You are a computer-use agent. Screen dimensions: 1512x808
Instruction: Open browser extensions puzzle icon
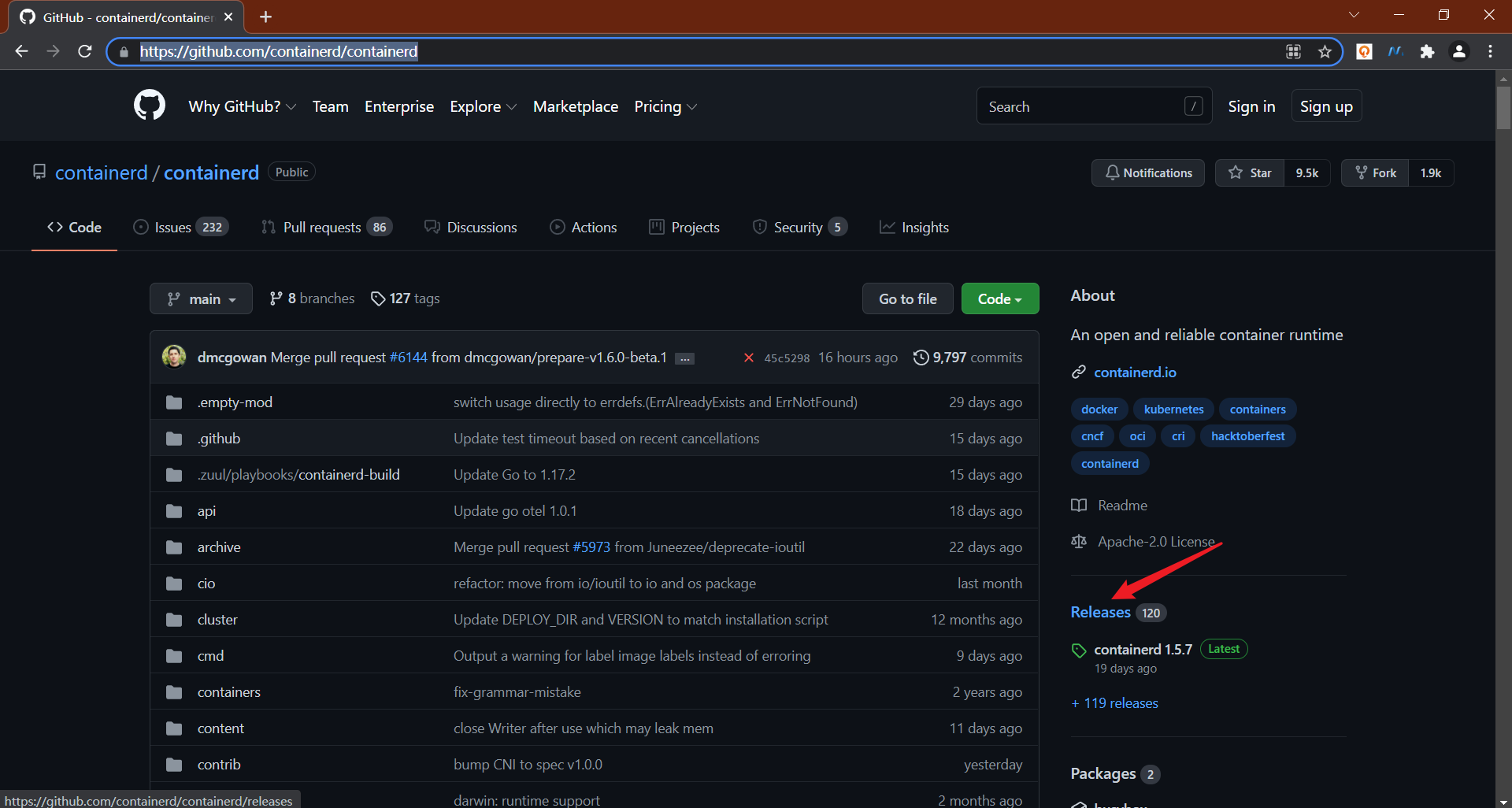pos(1427,51)
